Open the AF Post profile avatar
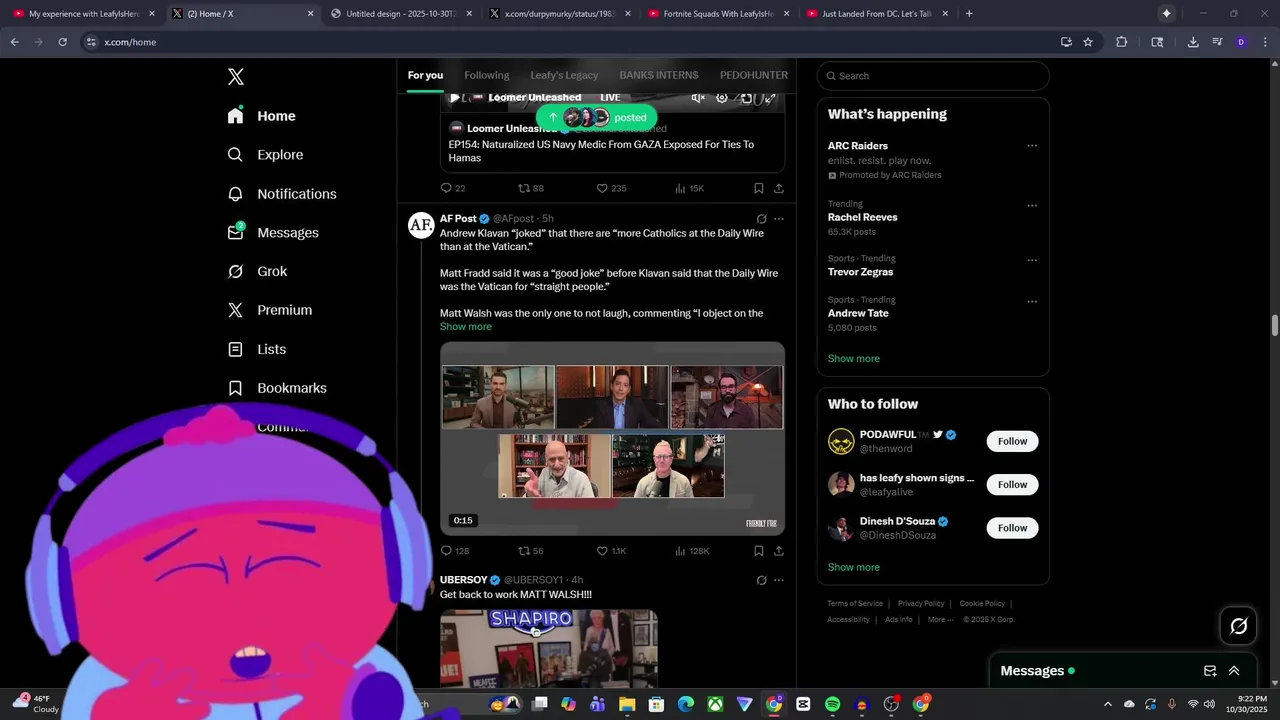Viewport: 1280px width, 720px height. [421, 225]
